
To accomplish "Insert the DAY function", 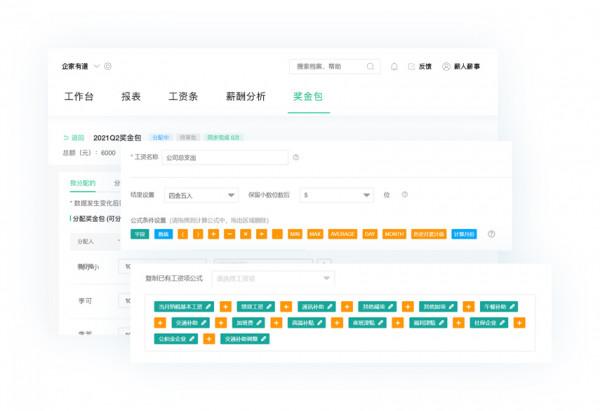I will (x=370, y=234).
